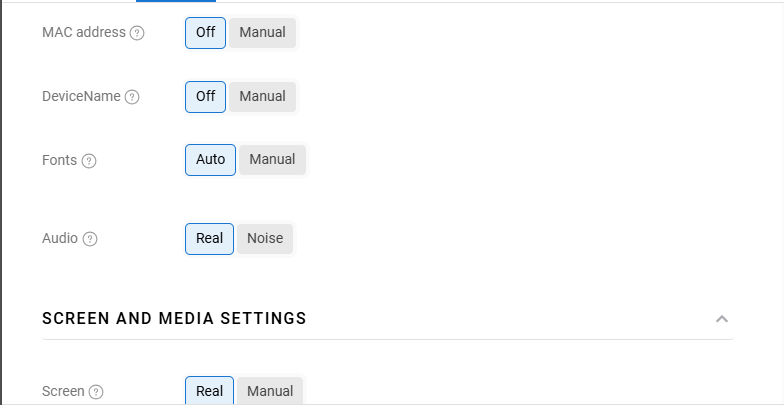Select Real audio option
Viewport: 784px width, 405px height.
pyautogui.click(x=209, y=239)
